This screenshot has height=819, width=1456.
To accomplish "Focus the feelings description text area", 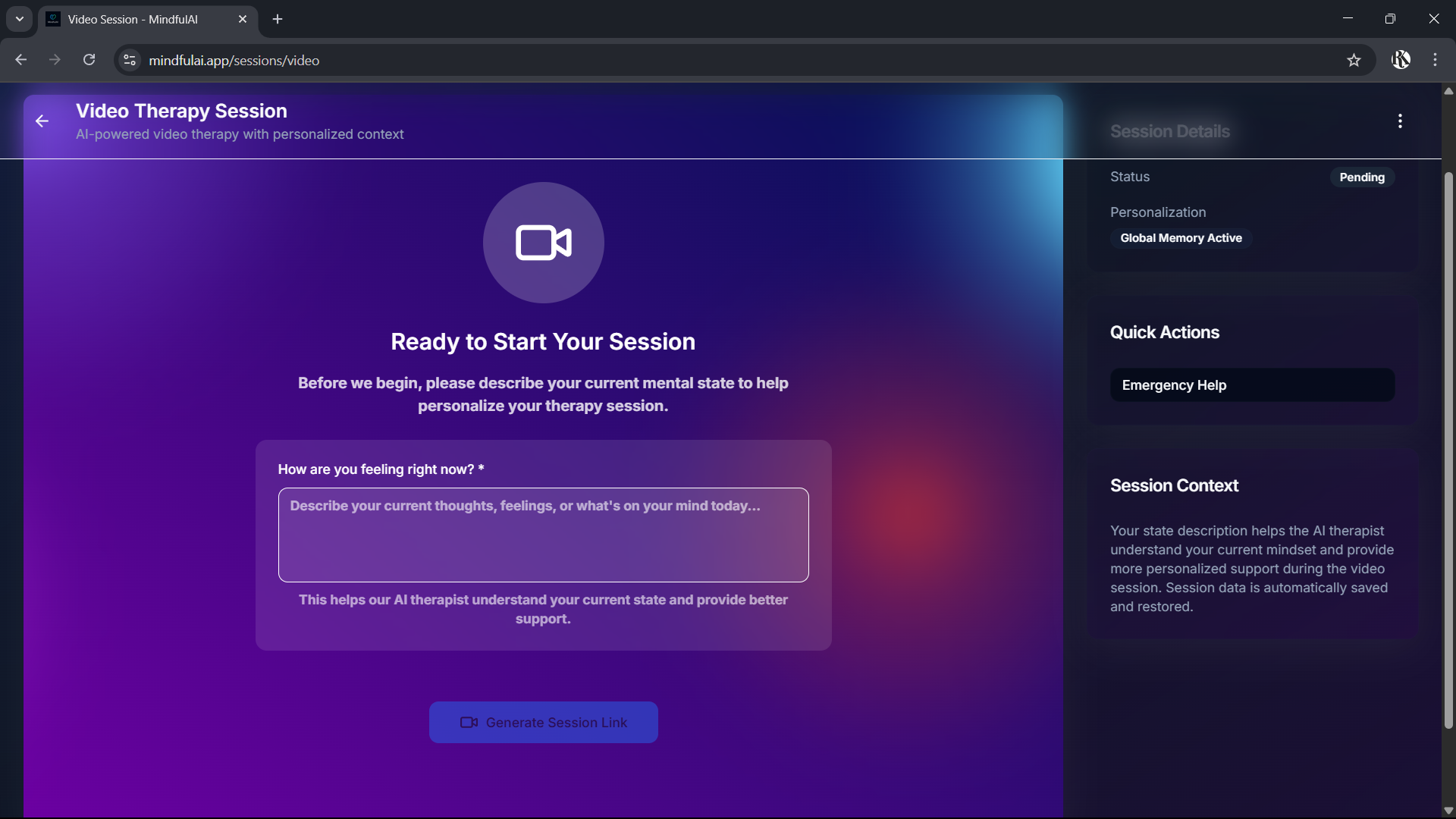I will (543, 535).
